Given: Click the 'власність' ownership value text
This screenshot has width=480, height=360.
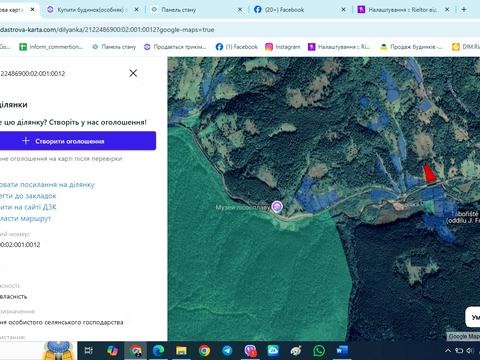Looking at the screenshot, I should (13, 297).
